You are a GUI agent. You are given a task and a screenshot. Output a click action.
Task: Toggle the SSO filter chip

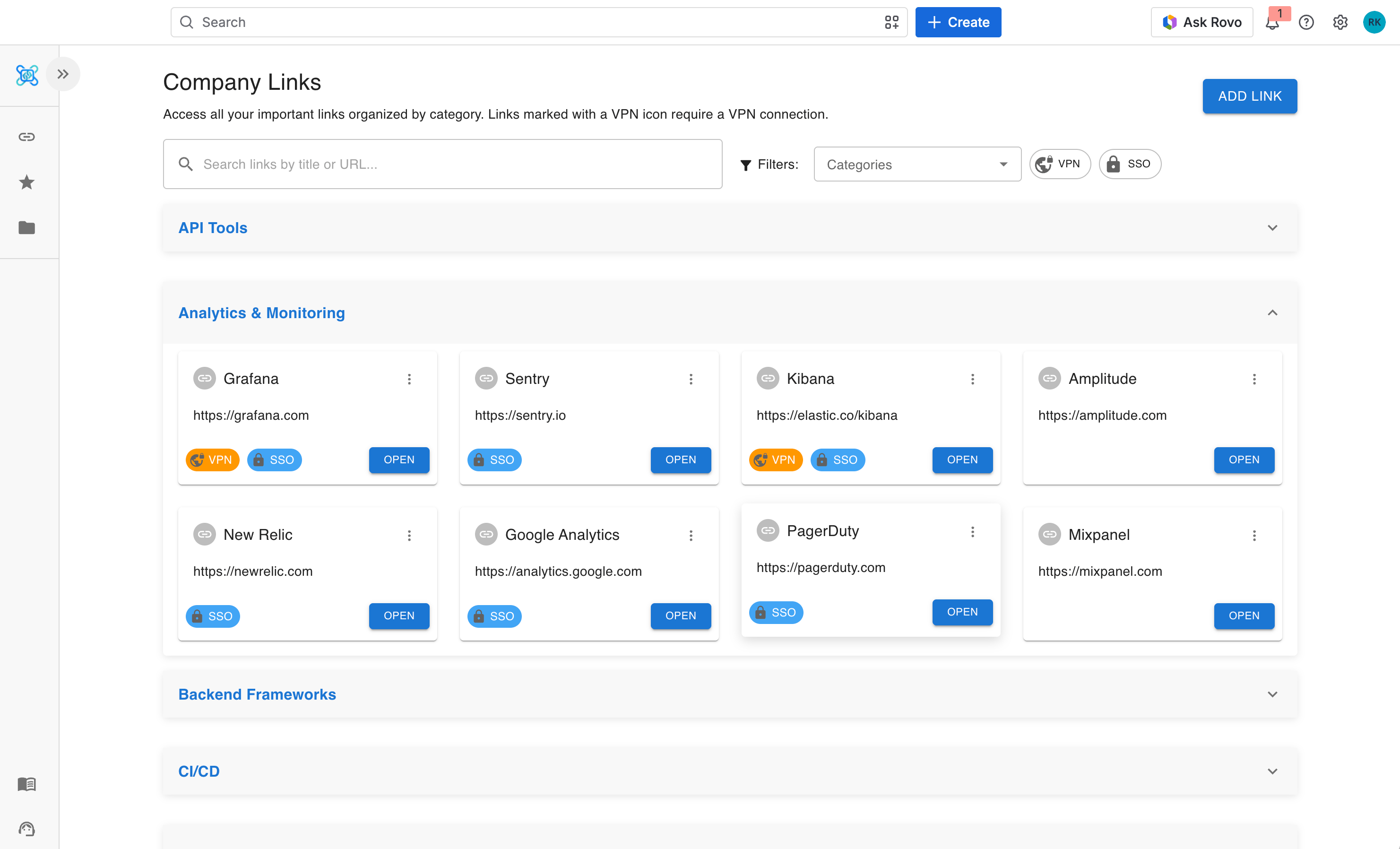(x=1130, y=164)
